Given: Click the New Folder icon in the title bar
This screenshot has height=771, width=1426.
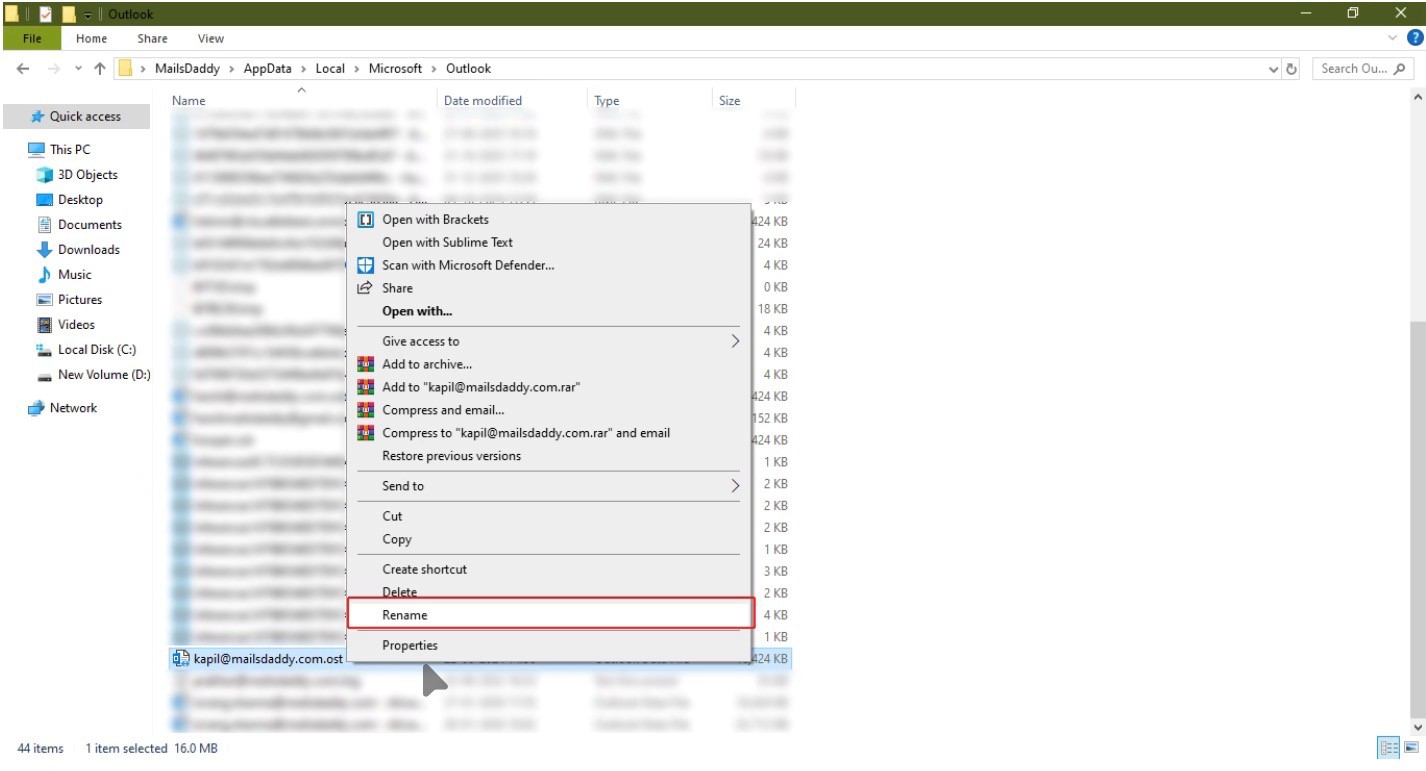Looking at the screenshot, I should (68, 14).
